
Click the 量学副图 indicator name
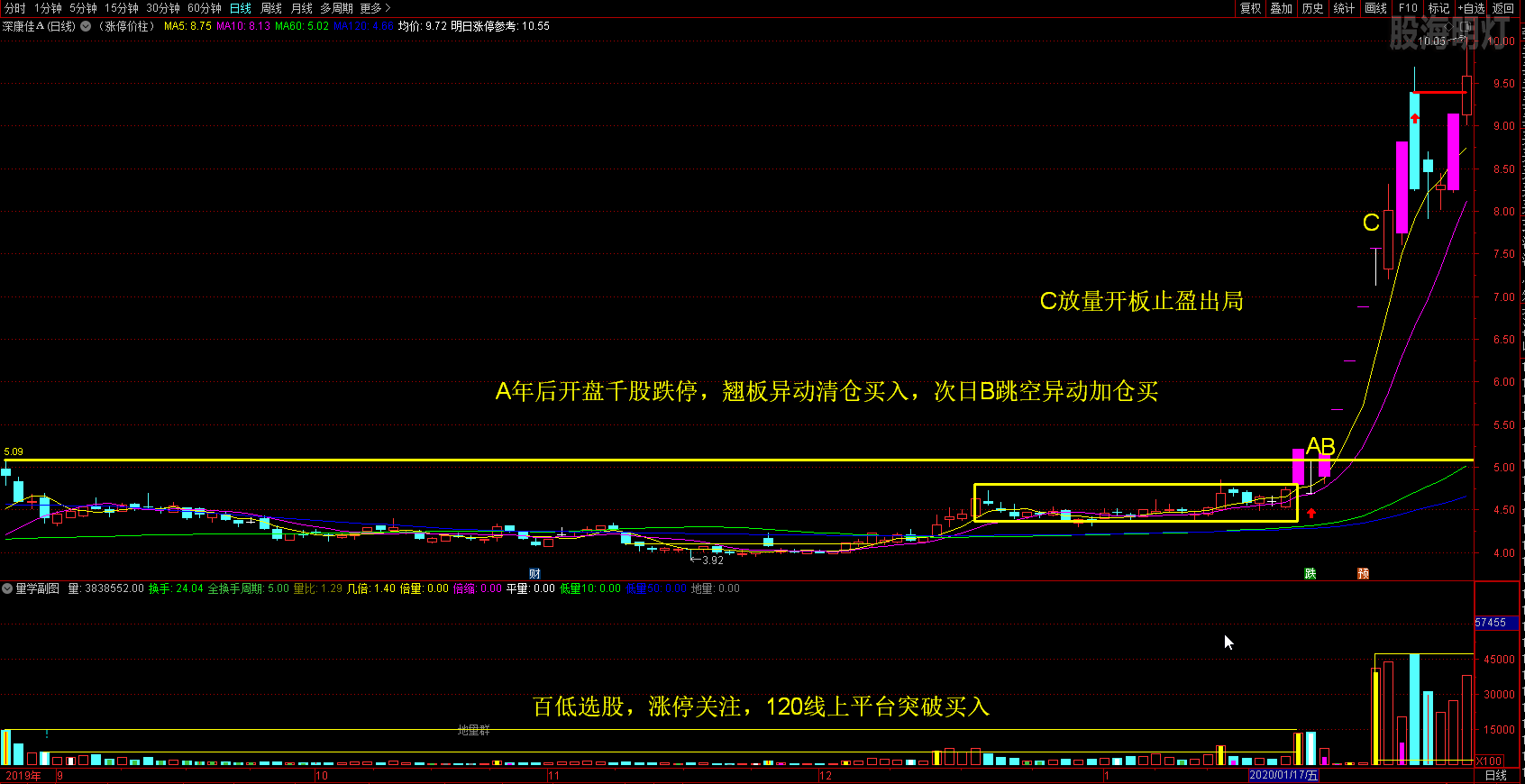[x=38, y=588]
